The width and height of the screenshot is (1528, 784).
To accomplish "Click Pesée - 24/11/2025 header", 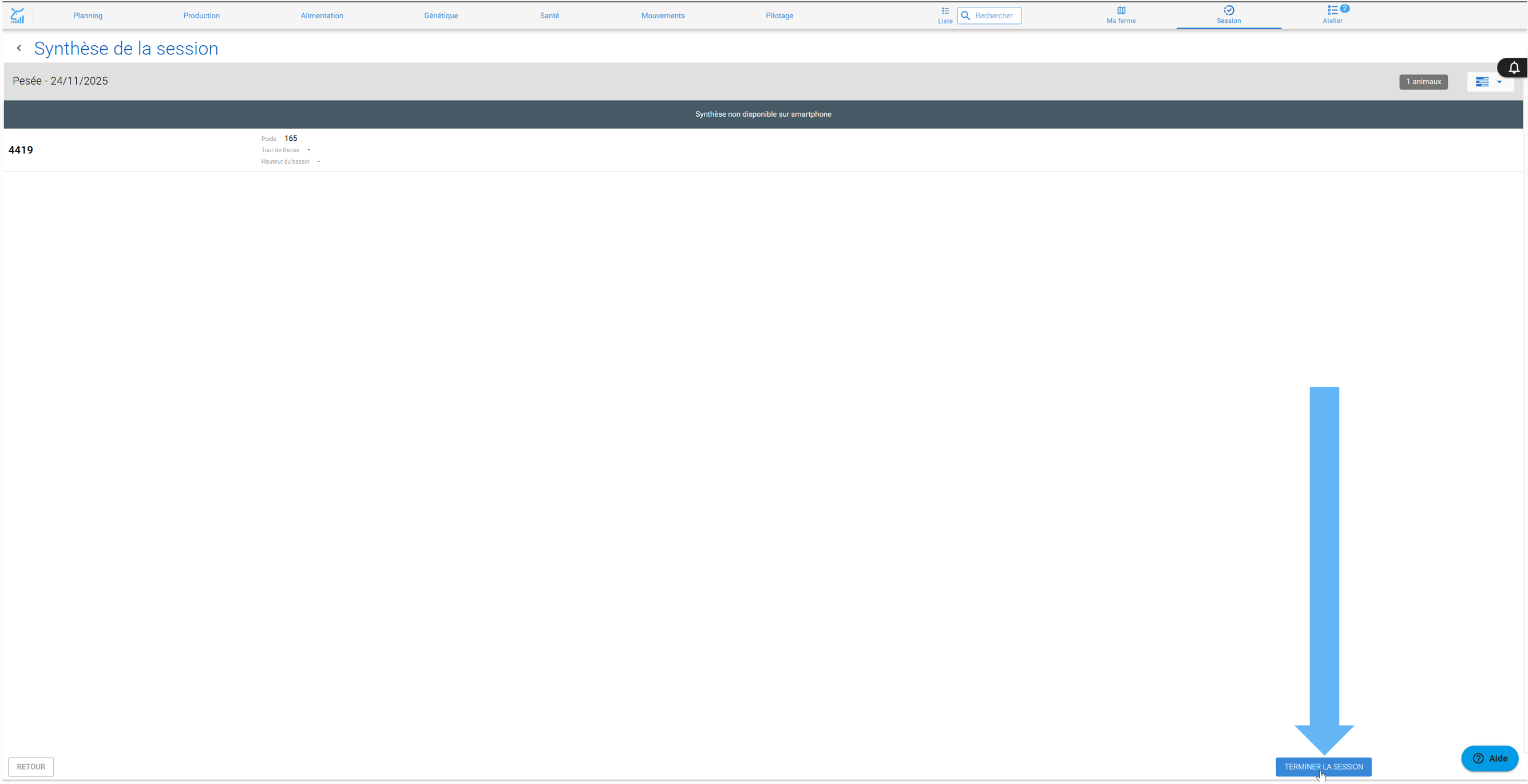I will pyautogui.click(x=61, y=81).
